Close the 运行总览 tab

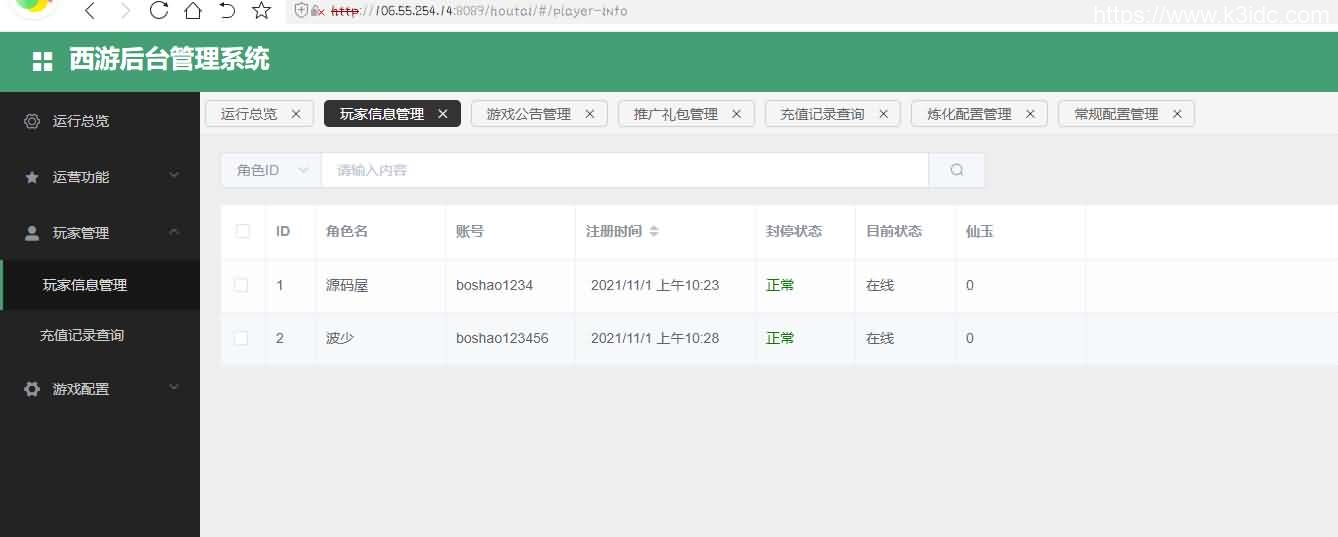[x=296, y=114]
